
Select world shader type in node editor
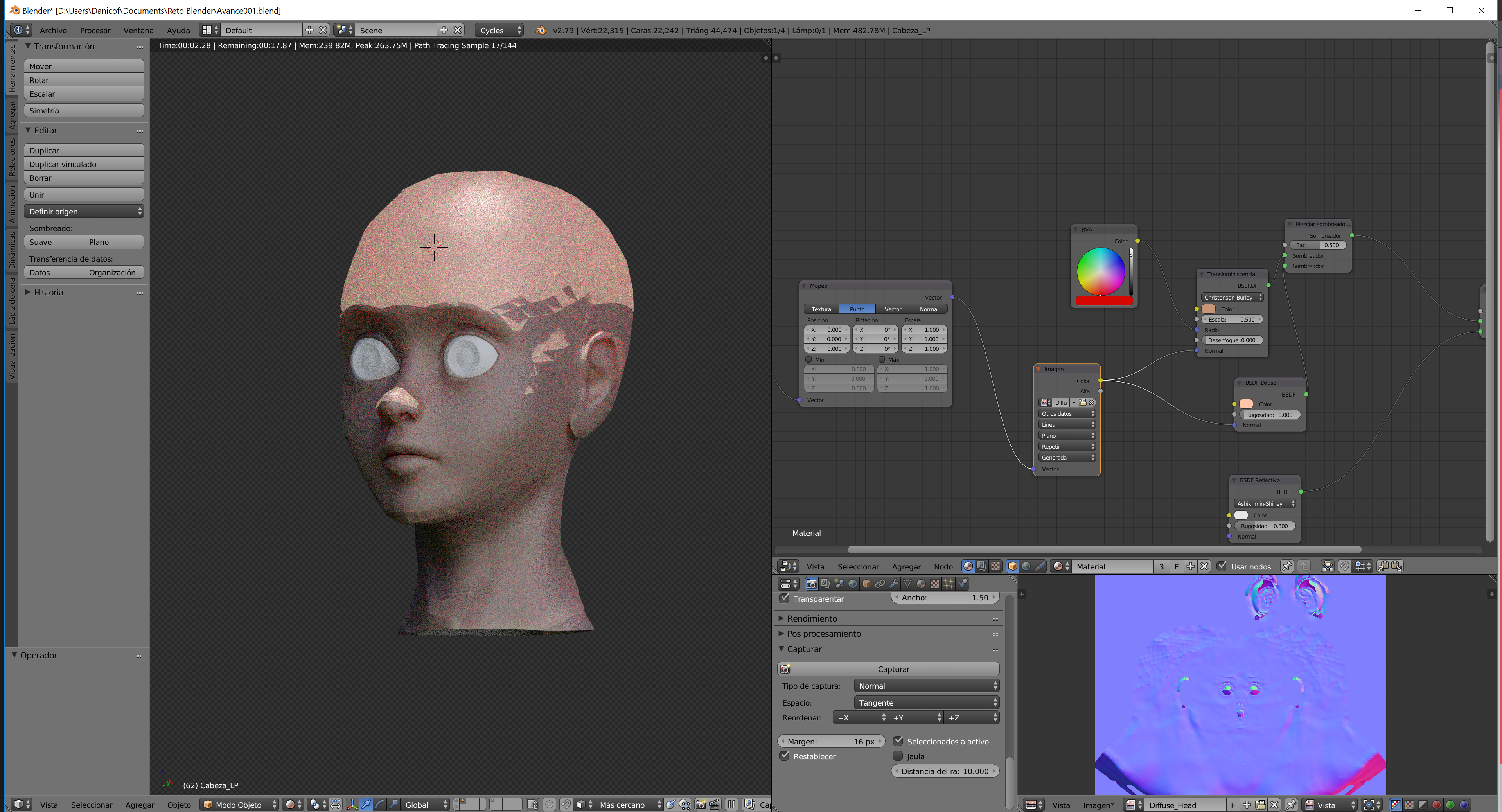click(1026, 566)
